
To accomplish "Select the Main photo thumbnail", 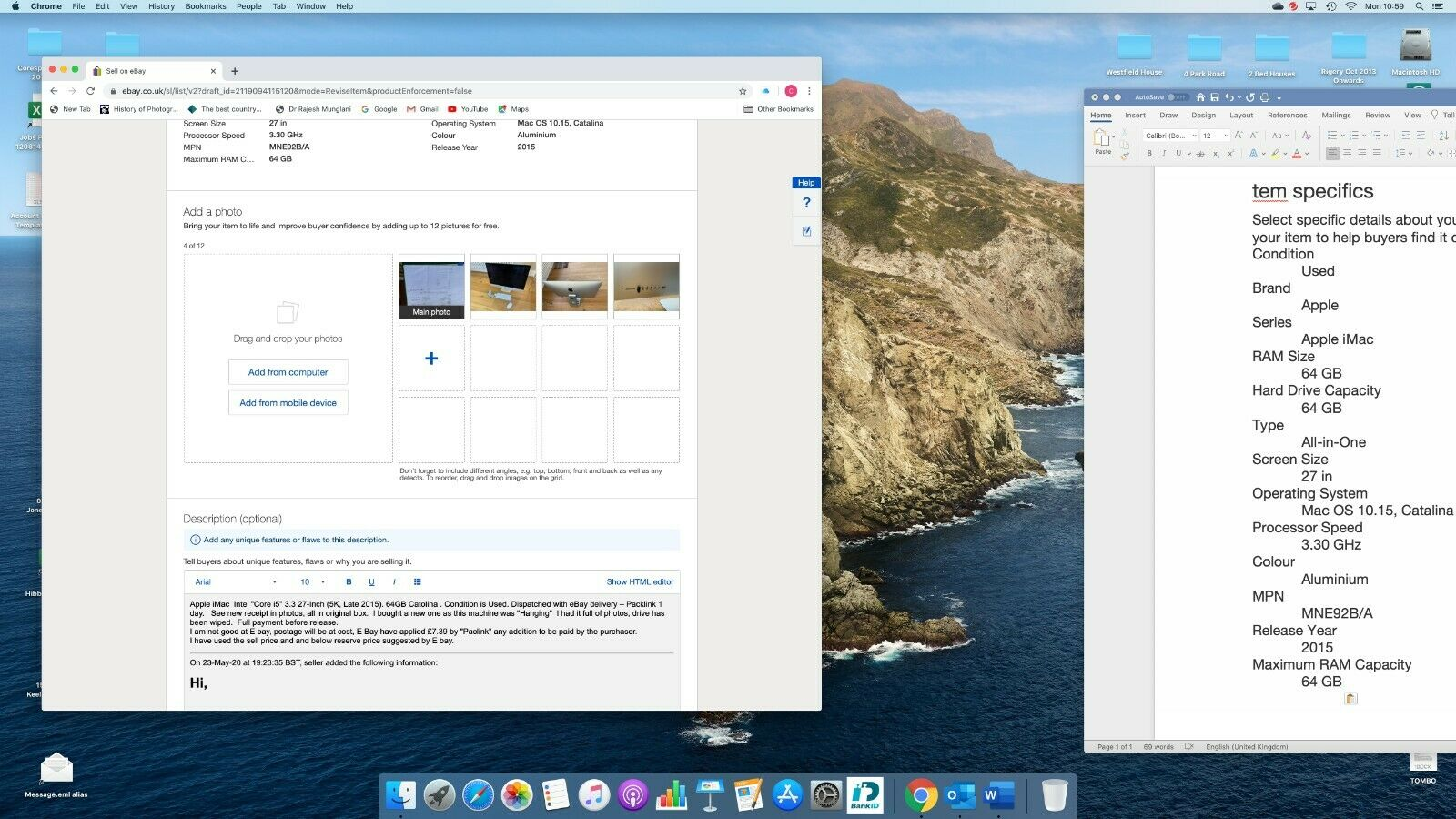I will point(431,287).
